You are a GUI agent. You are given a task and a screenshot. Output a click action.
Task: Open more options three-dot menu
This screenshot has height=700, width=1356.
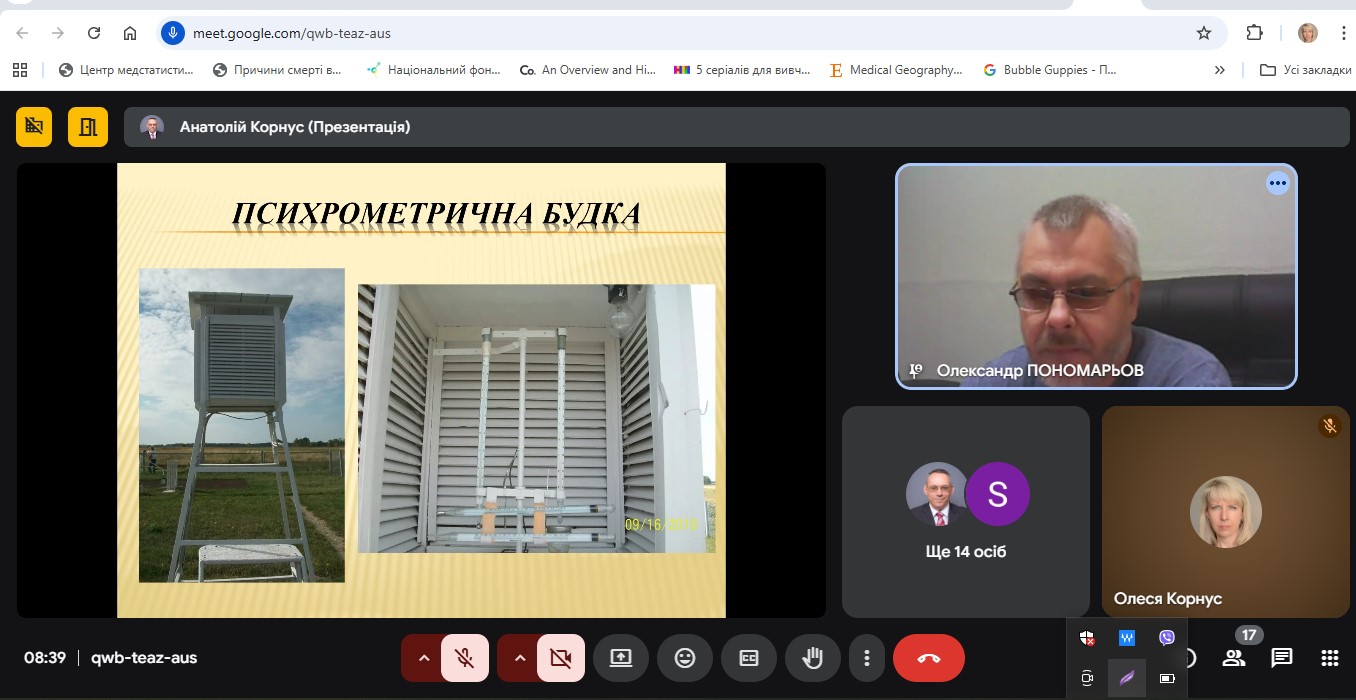click(867, 658)
